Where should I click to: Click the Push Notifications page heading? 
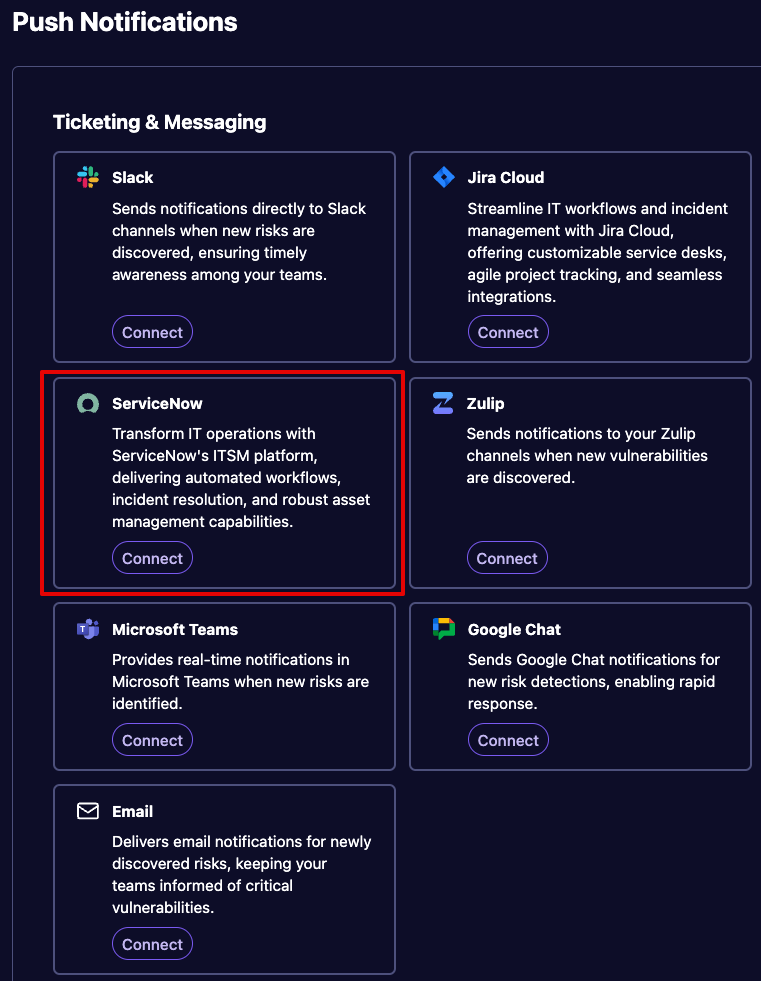pyautogui.click(x=125, y=22)
